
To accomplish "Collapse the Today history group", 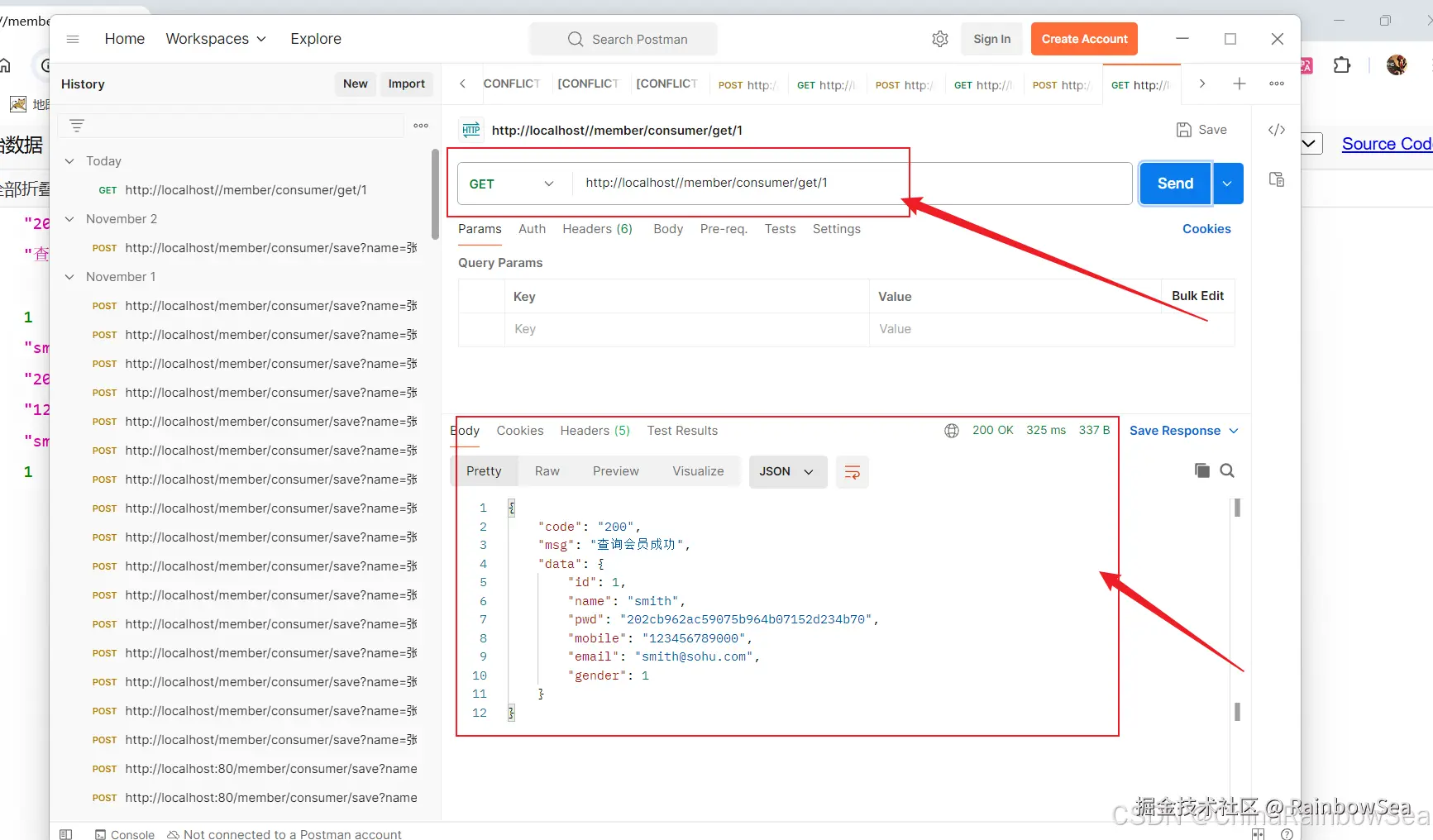I will click(x=69, y=161).
